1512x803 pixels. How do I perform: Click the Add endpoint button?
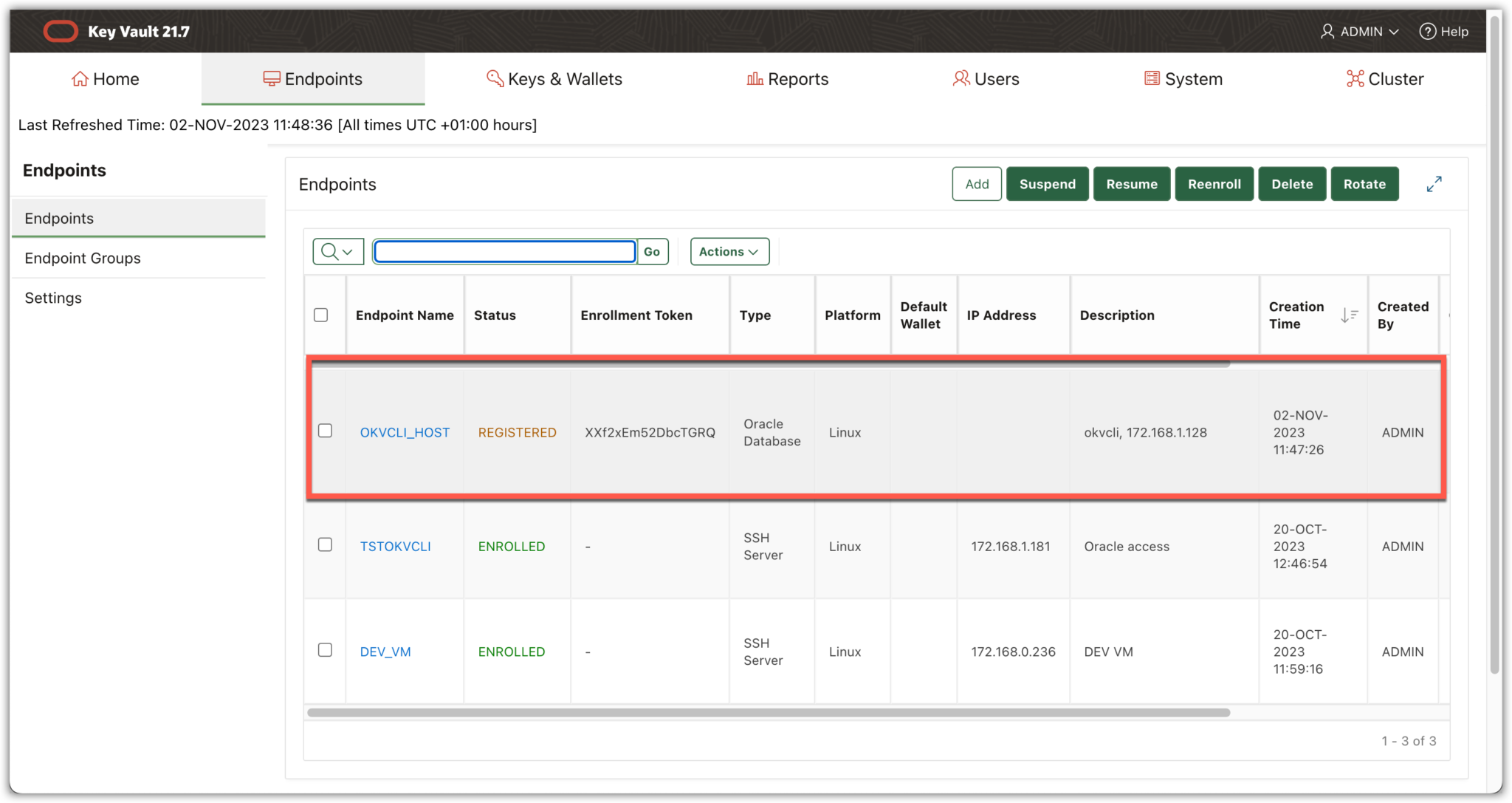click(x=976, y=184)
